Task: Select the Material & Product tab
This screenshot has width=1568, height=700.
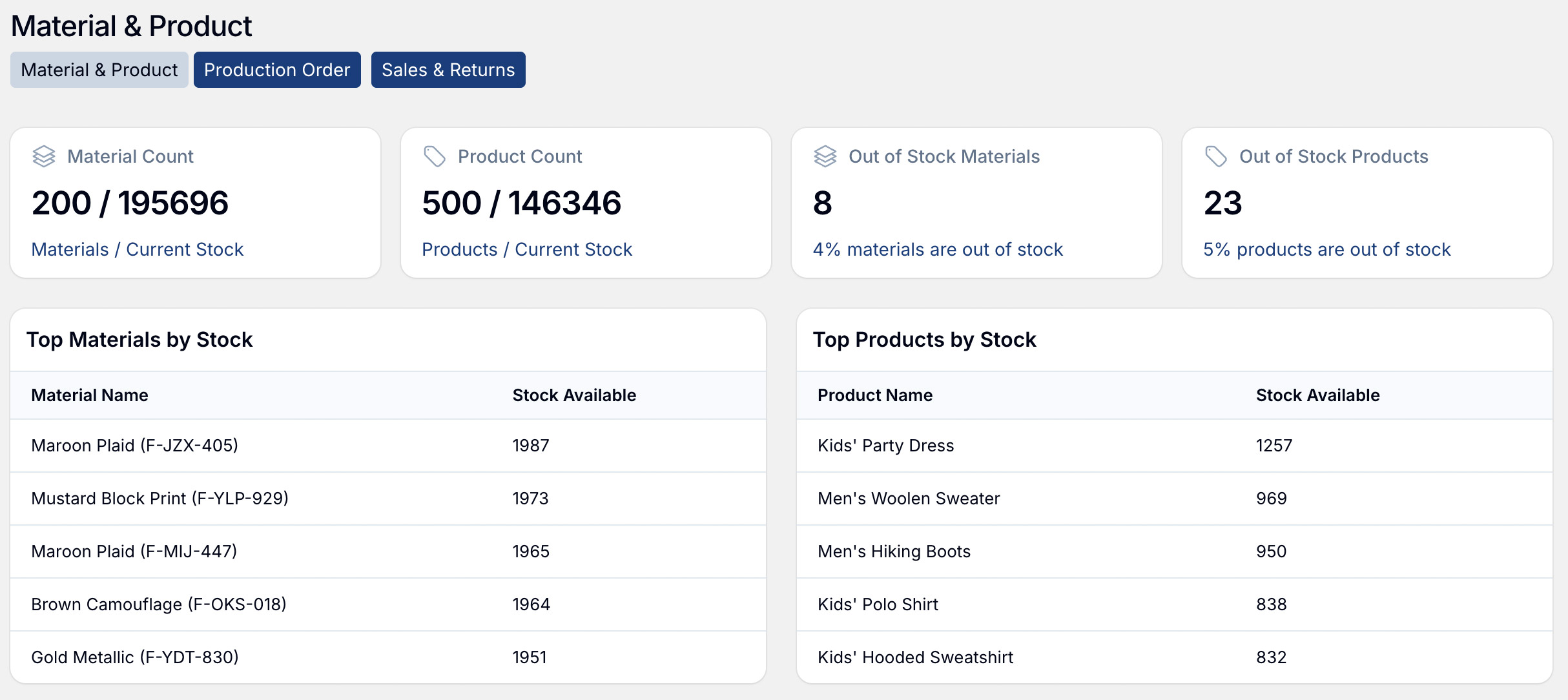Action: pyautogui.click(x=99, y=70)
